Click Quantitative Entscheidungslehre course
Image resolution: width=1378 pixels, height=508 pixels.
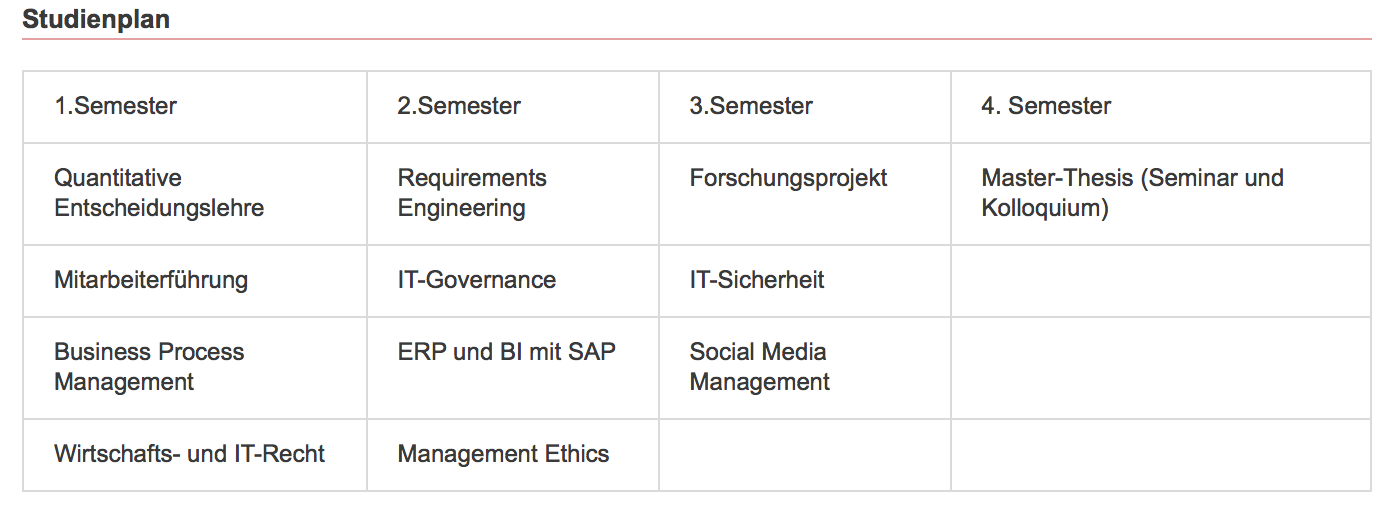pyautogui.click(x=159, y=193)
